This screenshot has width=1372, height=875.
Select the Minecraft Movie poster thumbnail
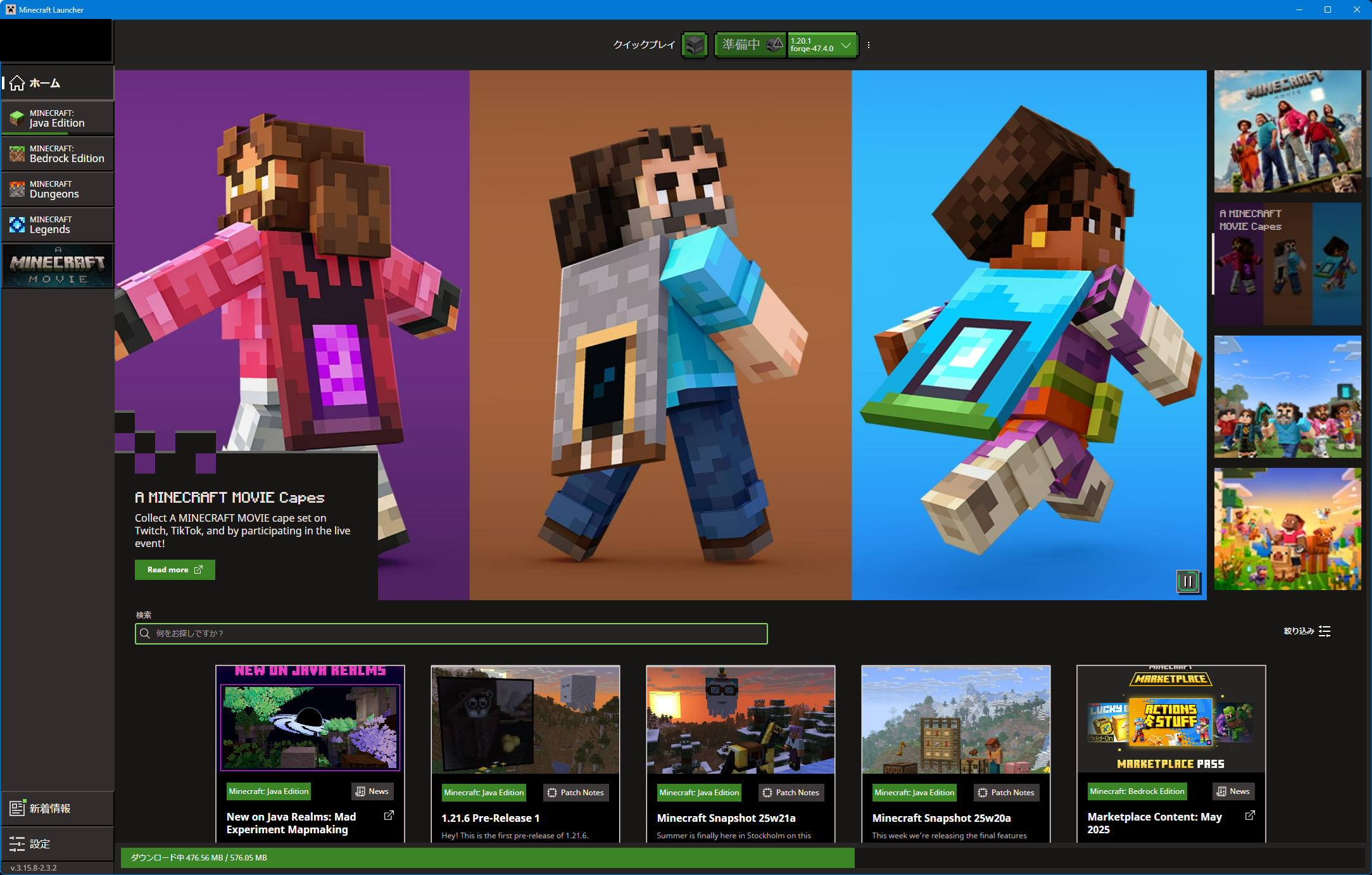[1287, 131]
